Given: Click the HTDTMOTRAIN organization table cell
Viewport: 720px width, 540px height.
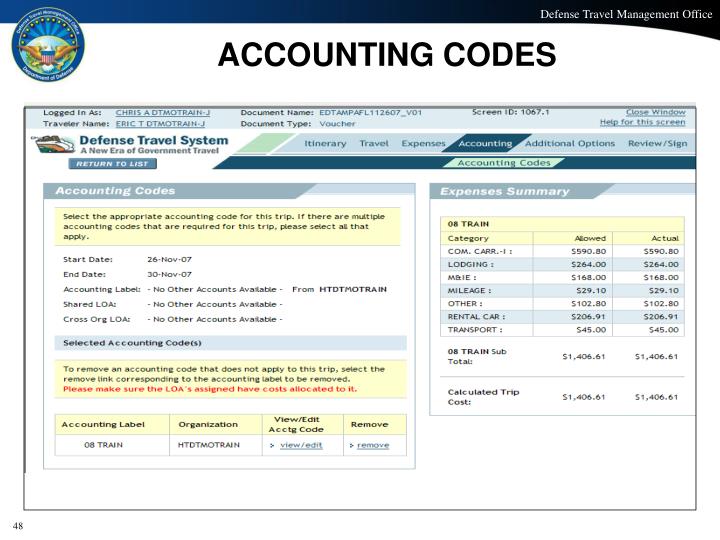Looking at the screenshot, I should 209,445.
